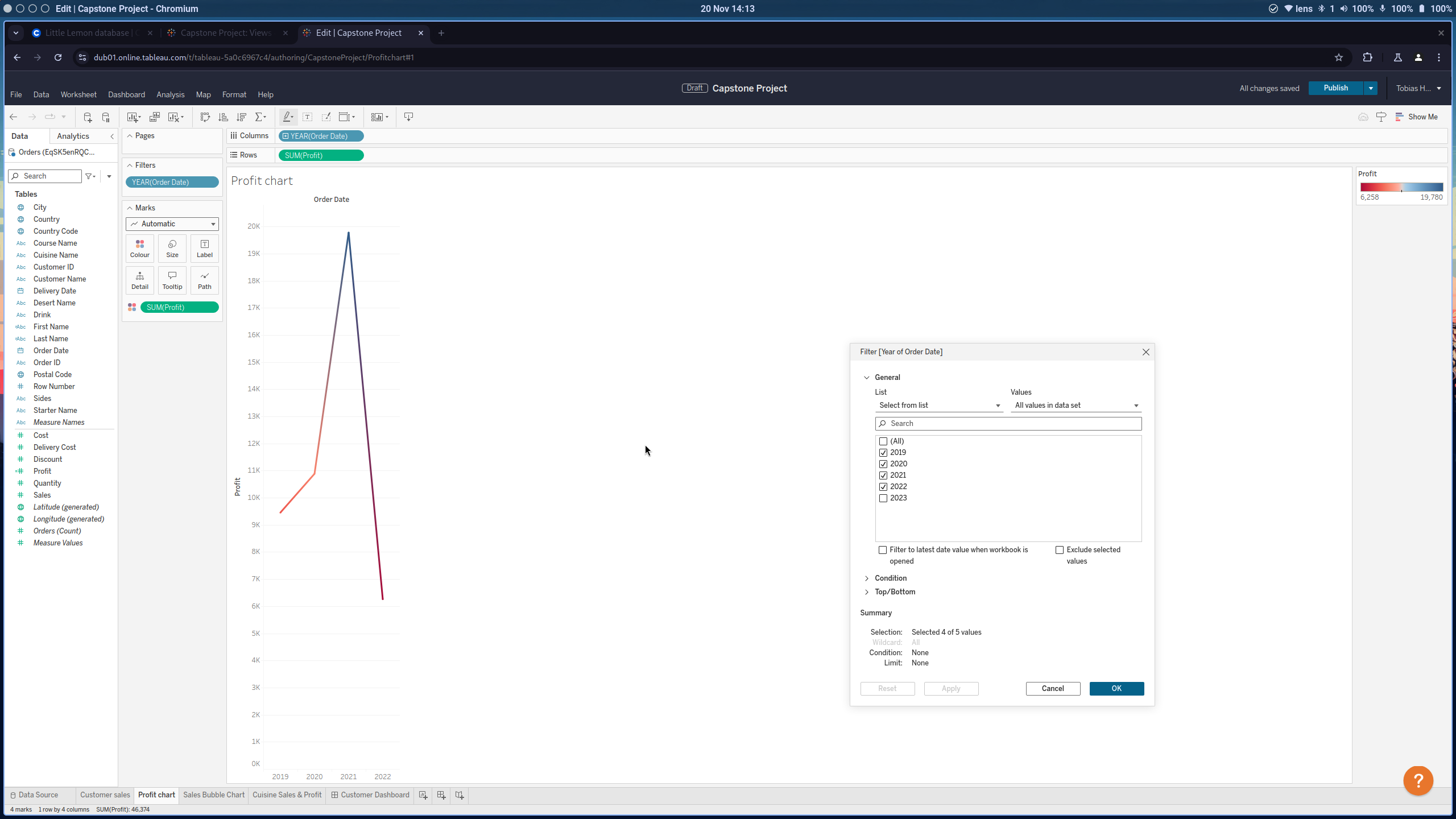Image resolution: width=1456 pixels, height=819 pixels.
Task: Open the Analysis menu
Action: click(170, 95)
